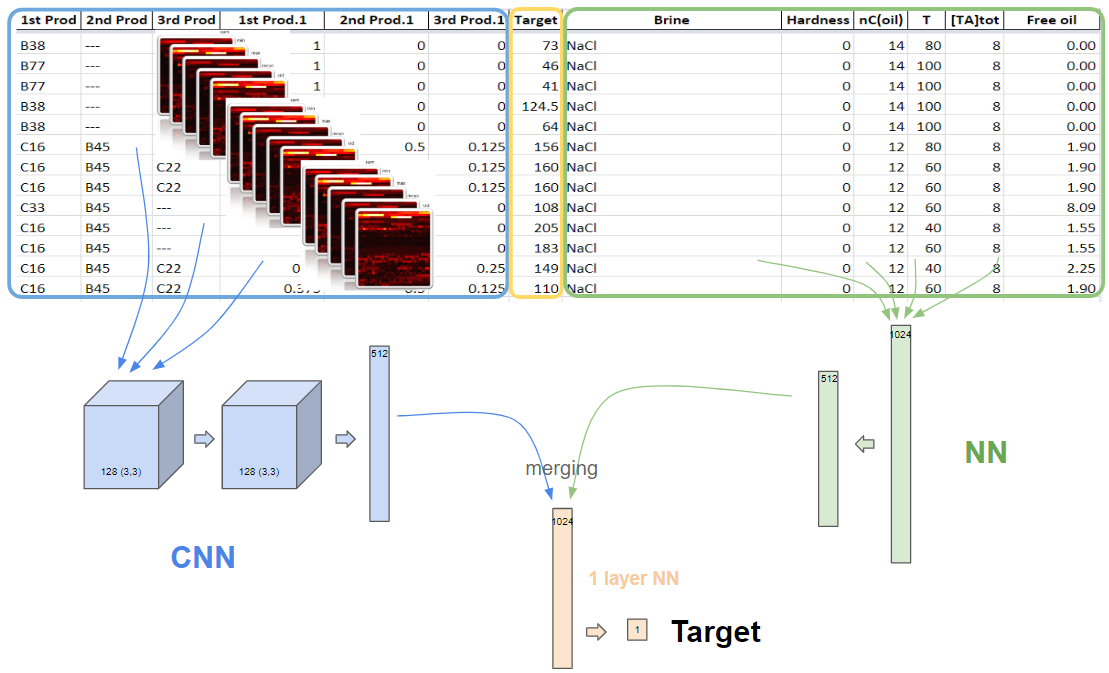The height and width of the screenshot is (673, 1109).
Task: Click the B38 cell in the row with Target 73
Action: 48,45
